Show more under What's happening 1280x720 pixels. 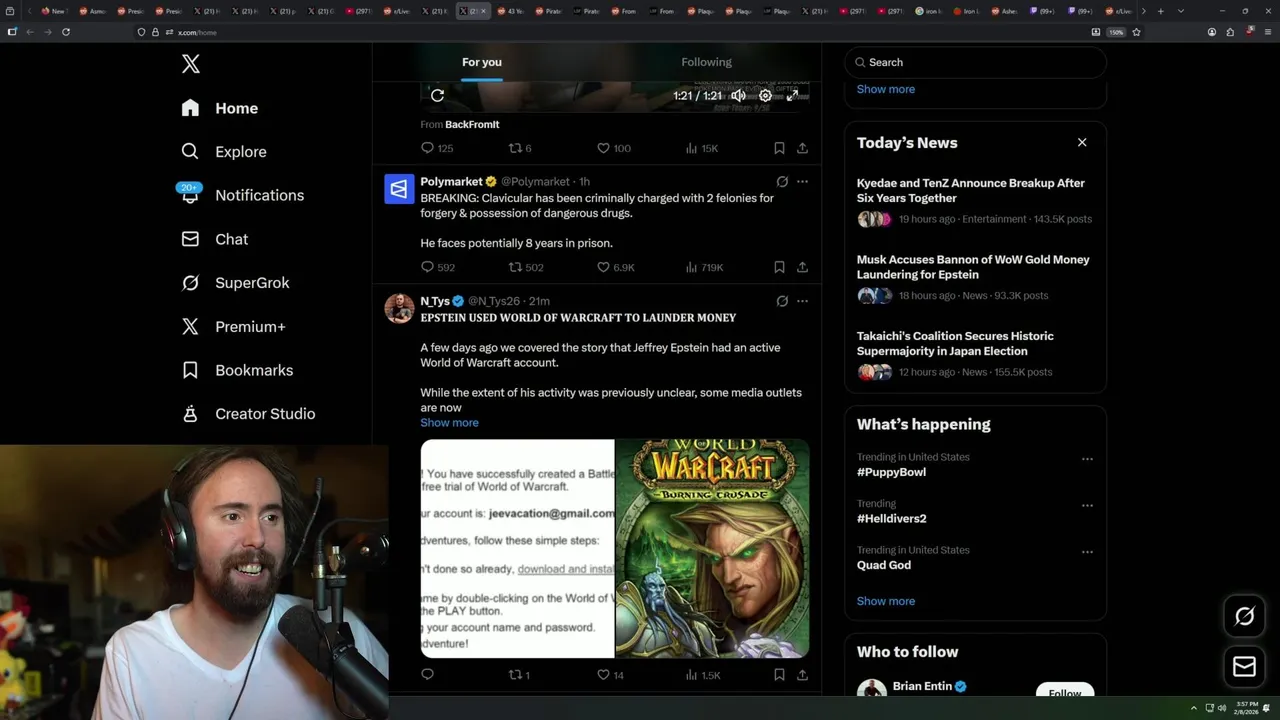[886, 601]
